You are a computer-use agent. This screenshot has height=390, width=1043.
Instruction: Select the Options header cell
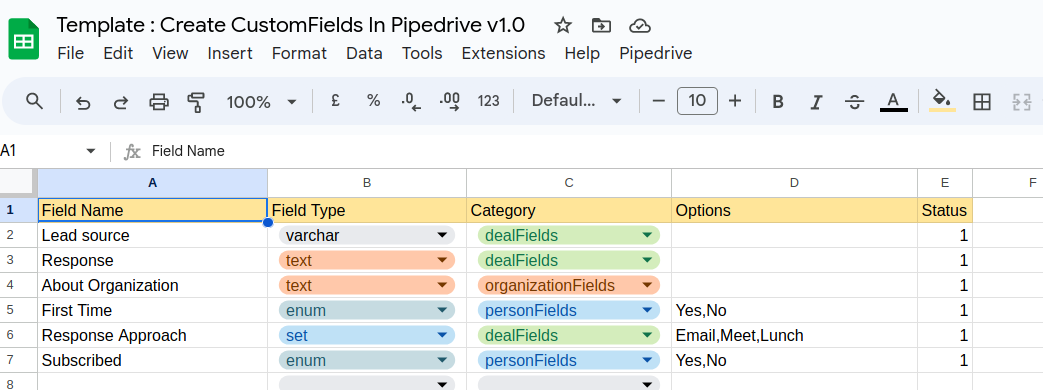(x=794, y=210)
